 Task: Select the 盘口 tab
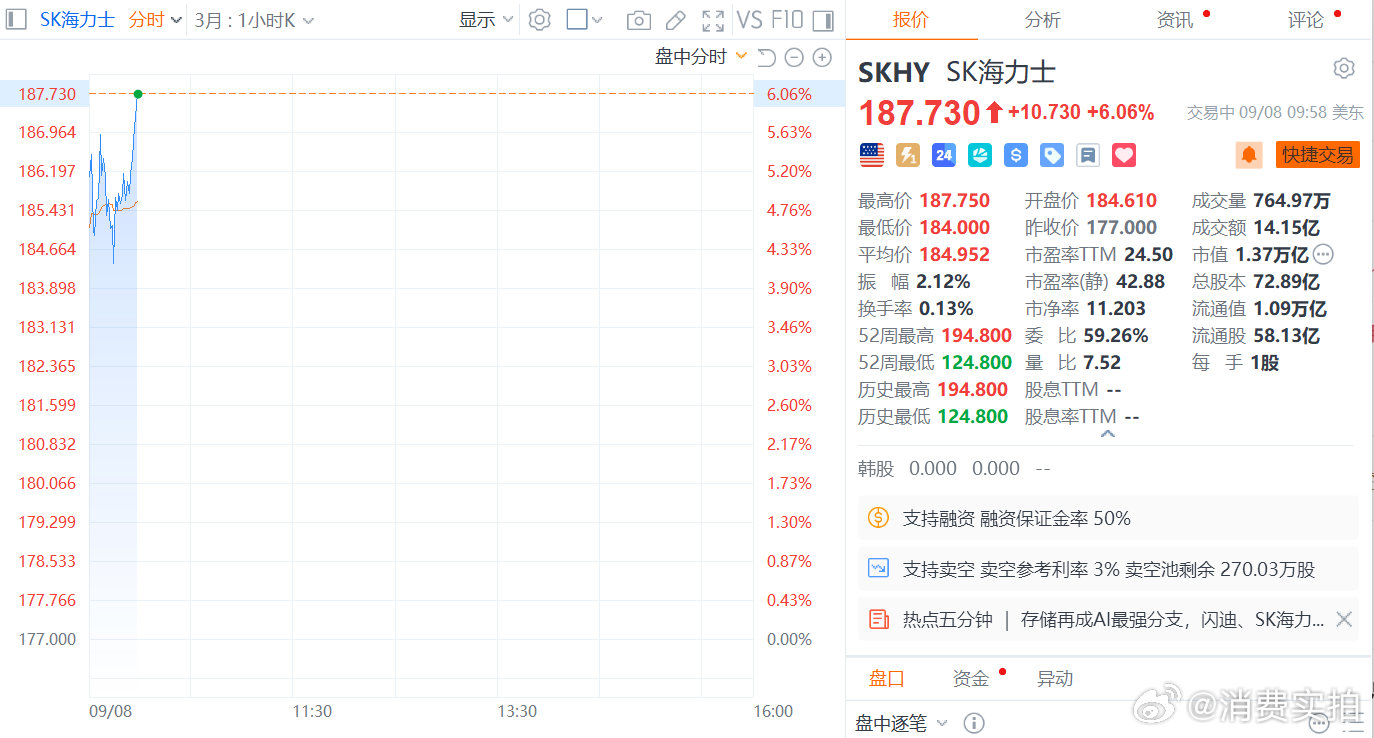886,679
